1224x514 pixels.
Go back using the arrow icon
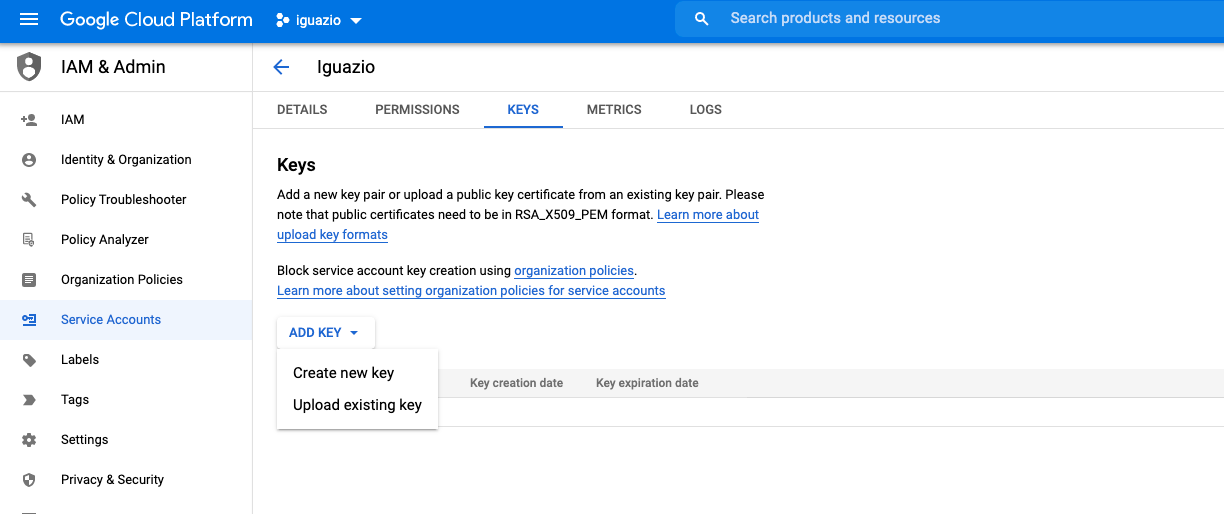coord(281,67)
